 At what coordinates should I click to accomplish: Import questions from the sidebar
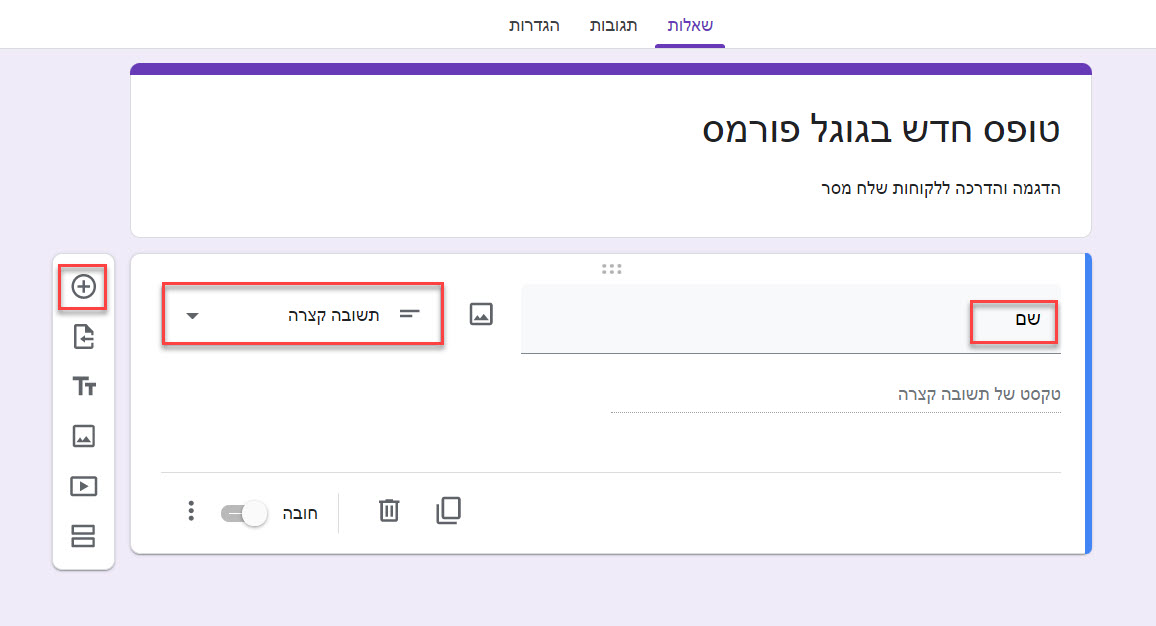tap(83, 337)
